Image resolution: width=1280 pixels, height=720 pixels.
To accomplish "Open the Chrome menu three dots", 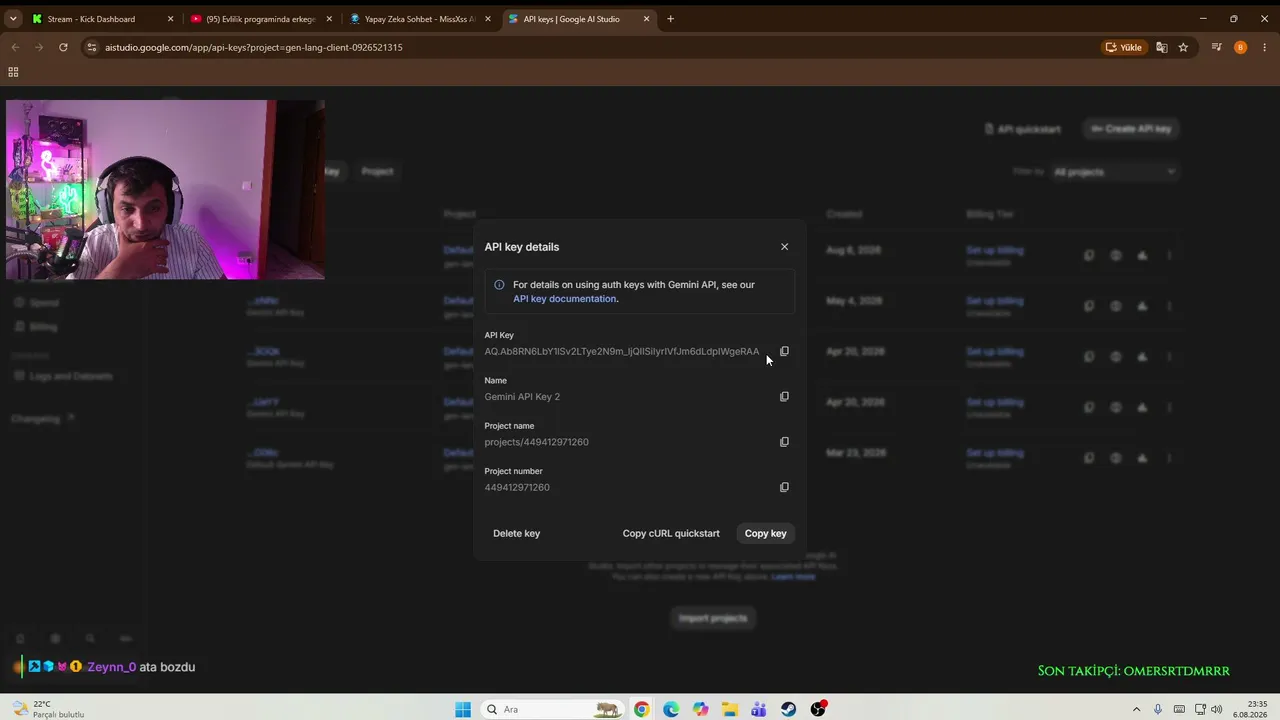I will (1265, 47).
